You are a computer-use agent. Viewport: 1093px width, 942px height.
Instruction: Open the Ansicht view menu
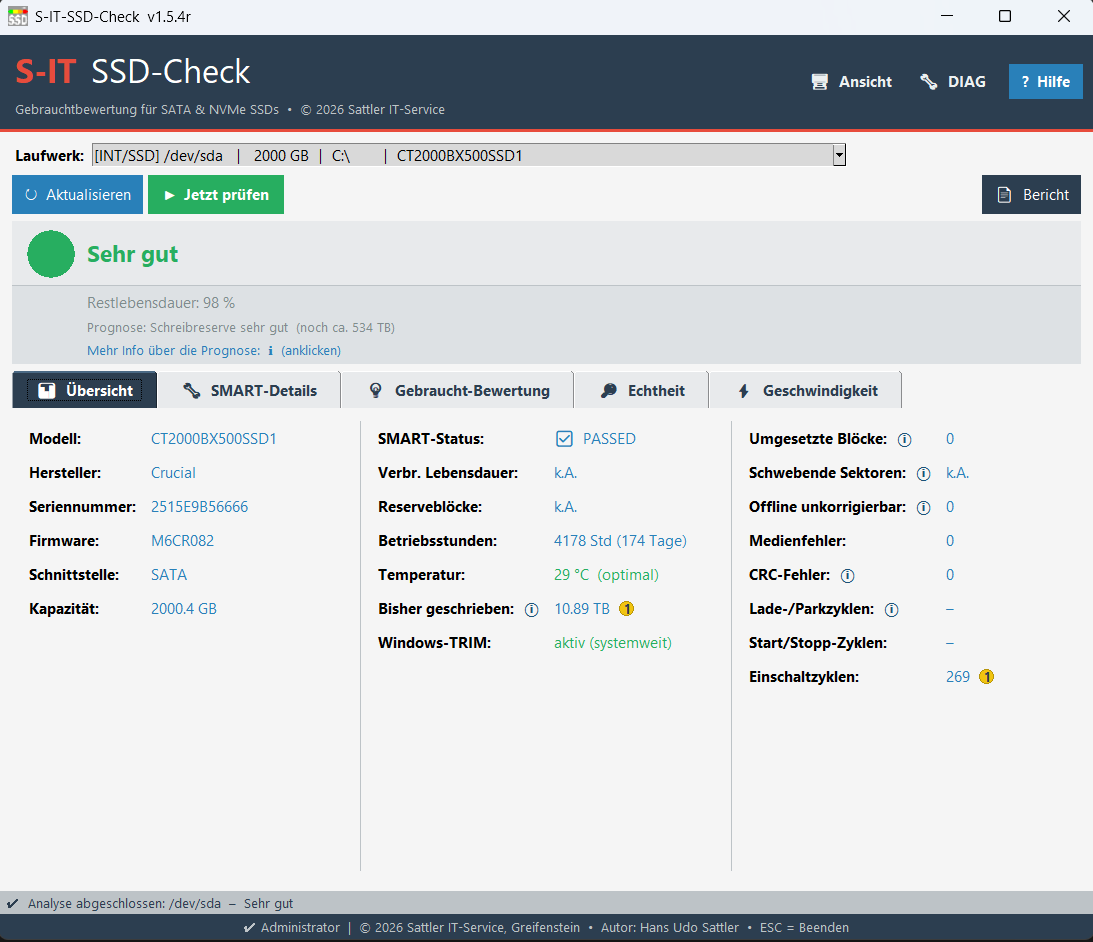(852, 82)
